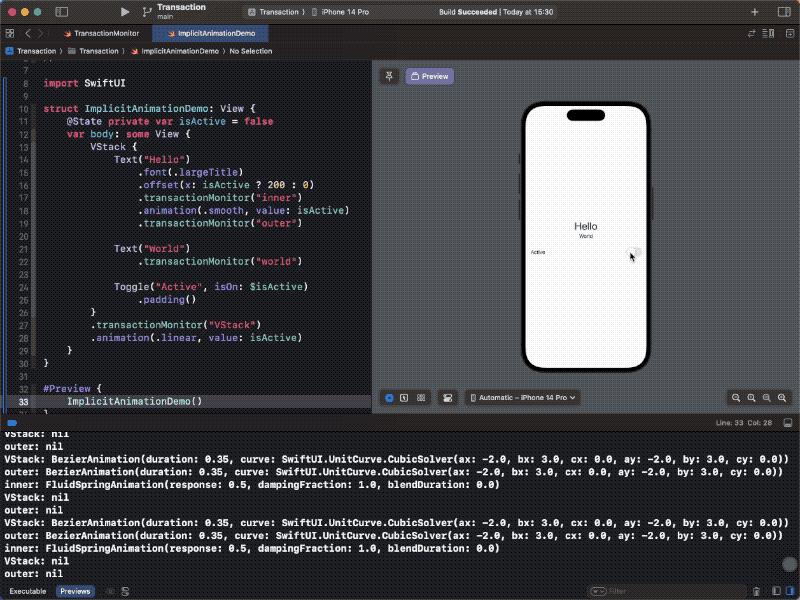This screenshot has width=800, height=600.
Task: Switch console source to Executable
Action: tap(28, 591)
